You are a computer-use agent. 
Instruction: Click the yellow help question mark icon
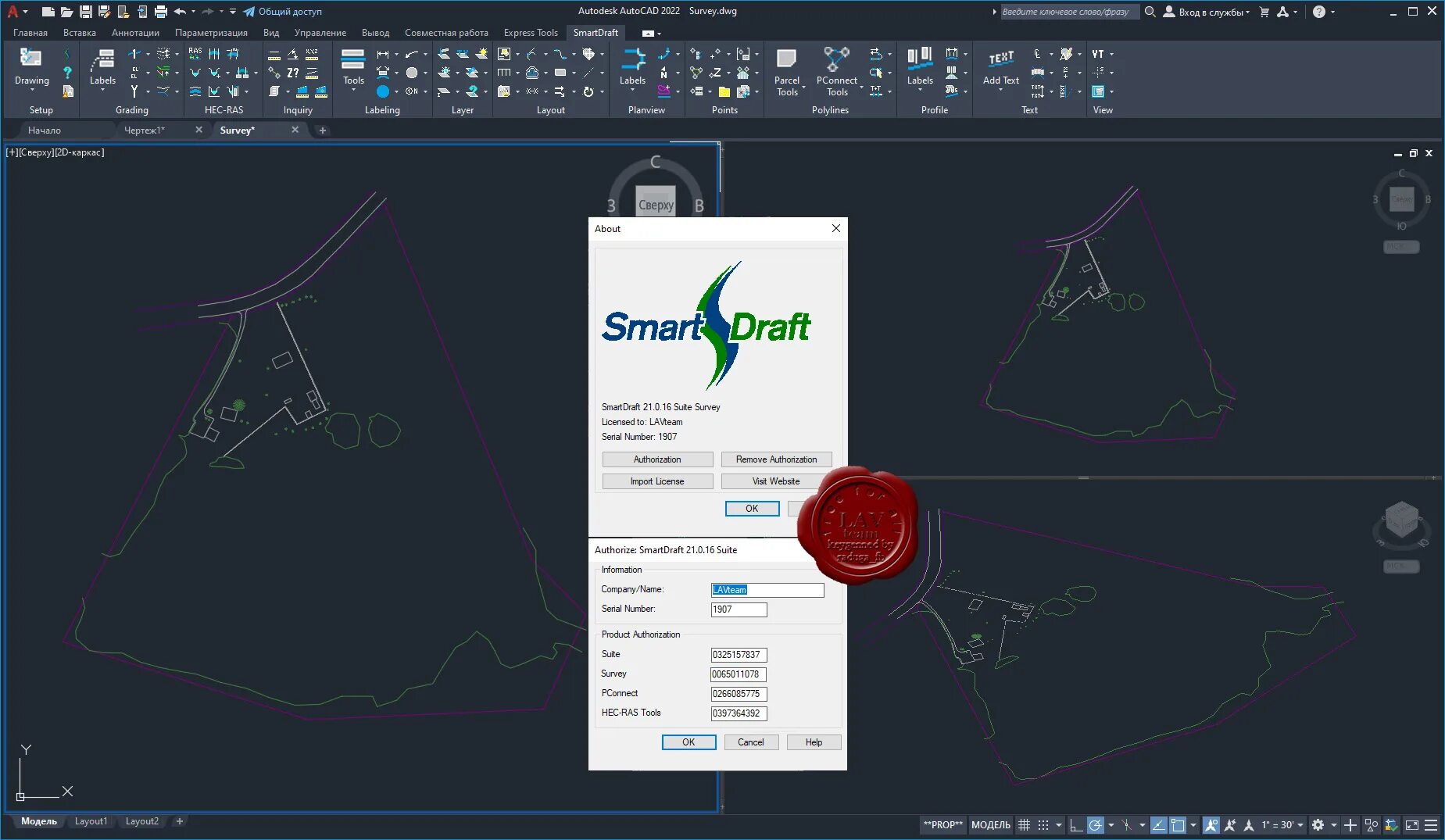(68, 73)
